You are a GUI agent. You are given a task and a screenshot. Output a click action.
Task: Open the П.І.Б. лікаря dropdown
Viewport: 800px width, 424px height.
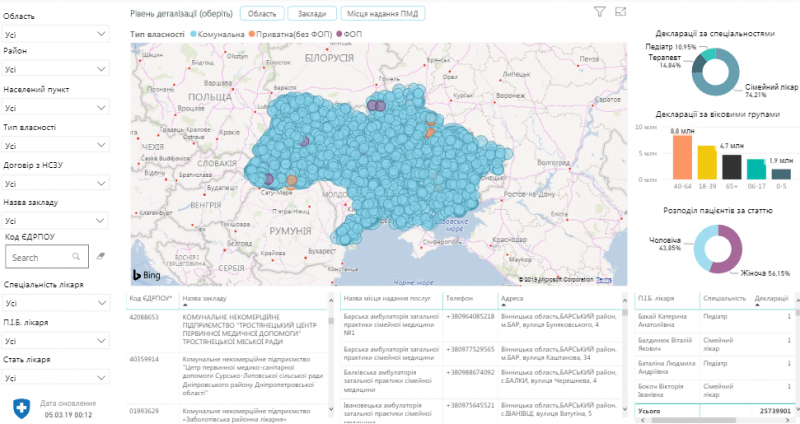point(56,340)
